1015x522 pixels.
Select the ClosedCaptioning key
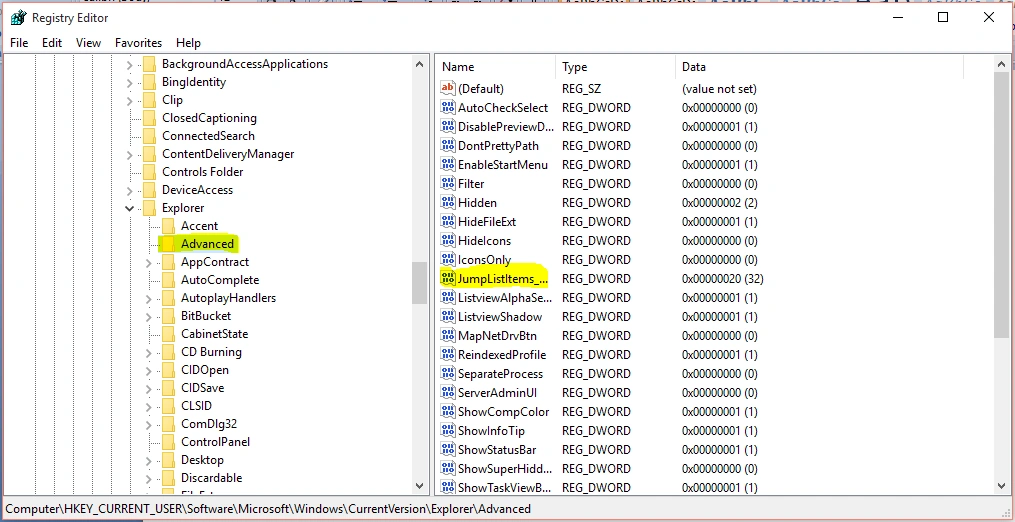pyautogui.click(x=209, y=118)
